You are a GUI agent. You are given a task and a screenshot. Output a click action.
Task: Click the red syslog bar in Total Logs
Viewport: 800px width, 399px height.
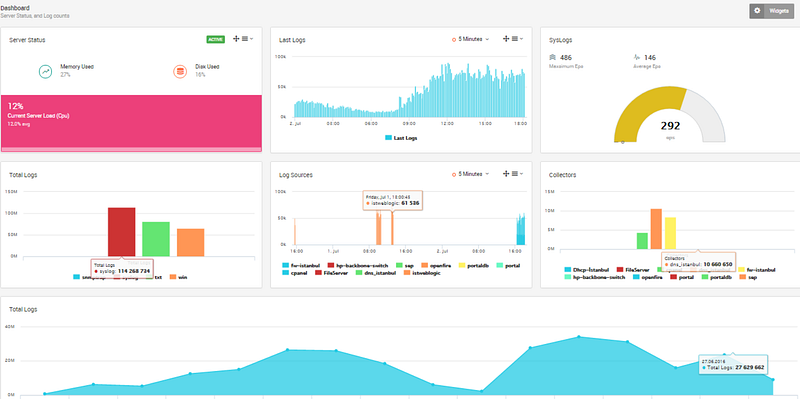[x=121, y=232]
